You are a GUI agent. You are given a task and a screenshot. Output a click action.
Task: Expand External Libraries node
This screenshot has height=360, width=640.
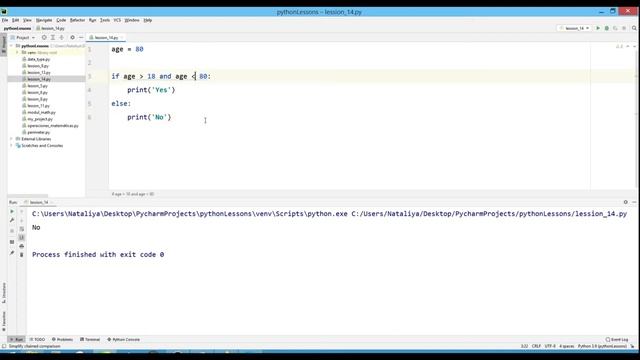click(x=11, y=139)
